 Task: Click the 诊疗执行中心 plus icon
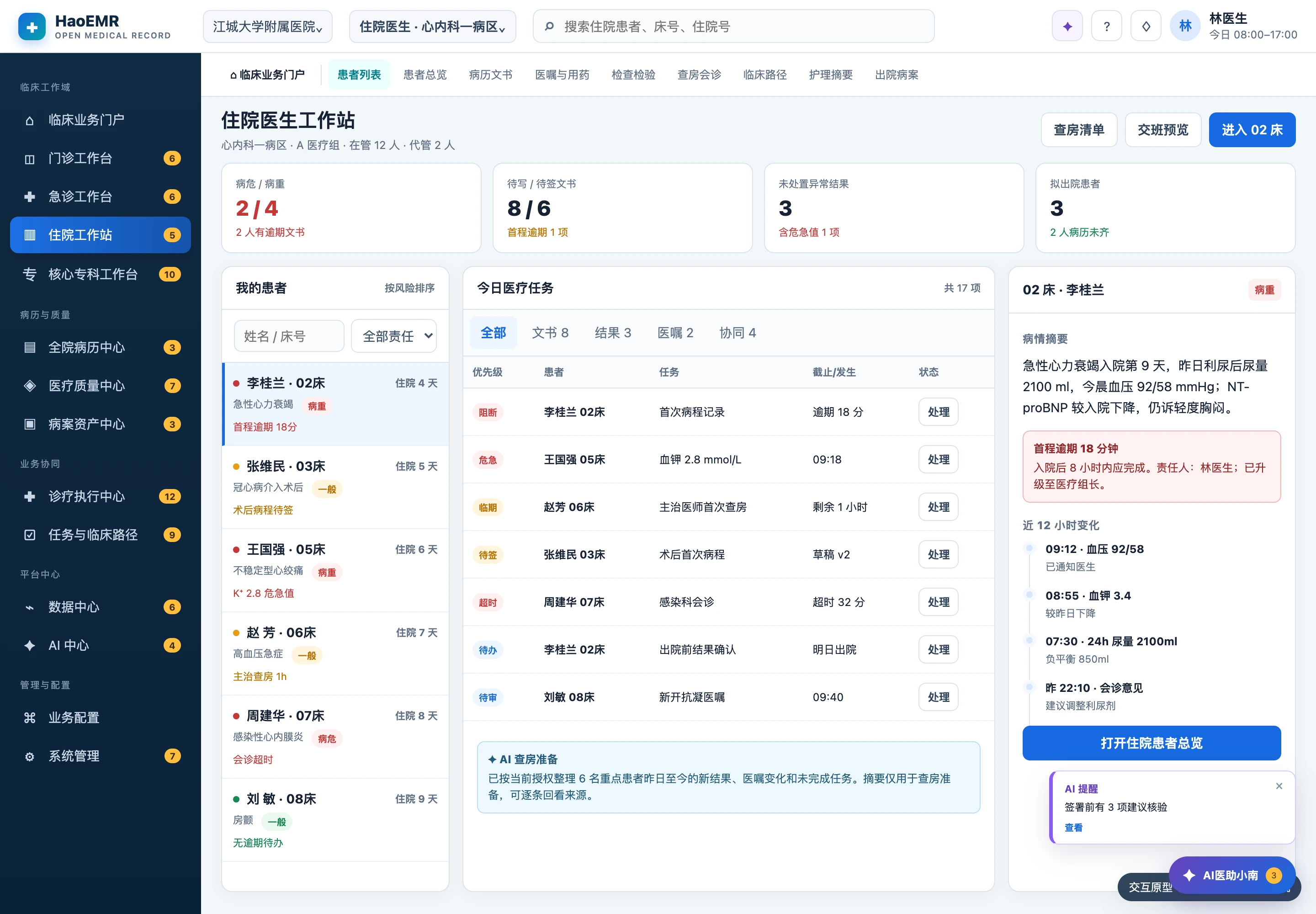30,496
